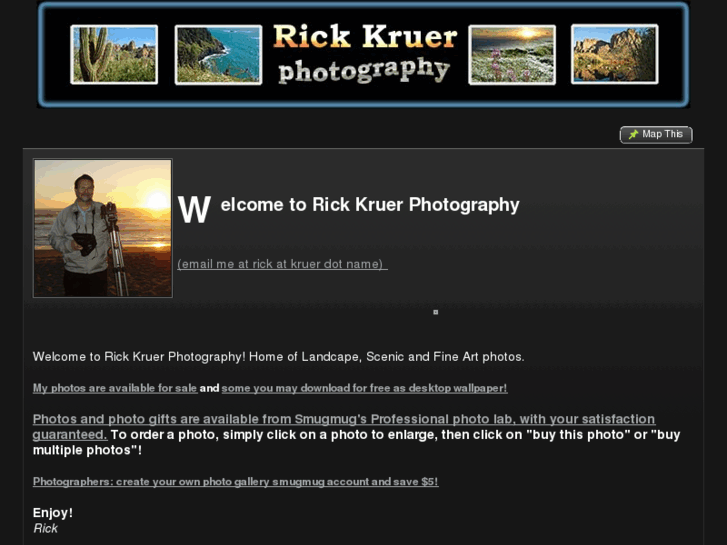The width and height of the screenshot is (727, 545).
Task: Open the free desktop wallpaper download link
Action: (364, 388)
